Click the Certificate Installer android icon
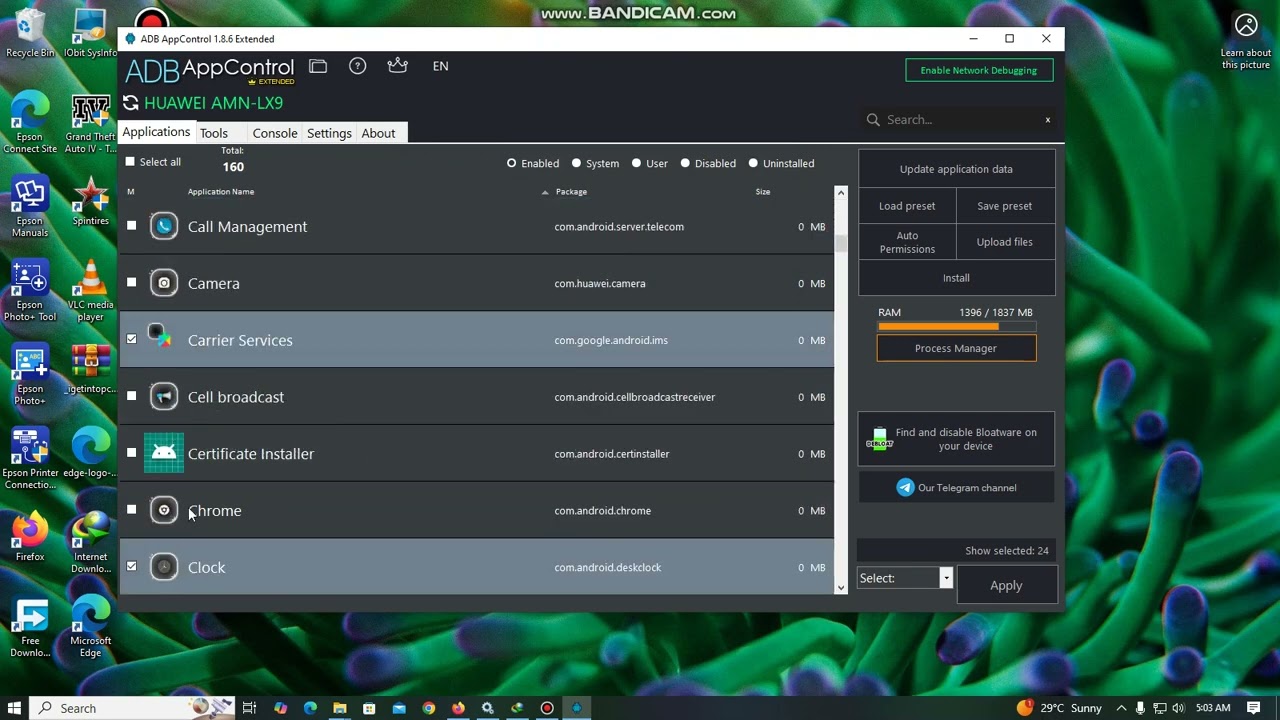This screenshot has height=720, width=1280. click(164, 453)
